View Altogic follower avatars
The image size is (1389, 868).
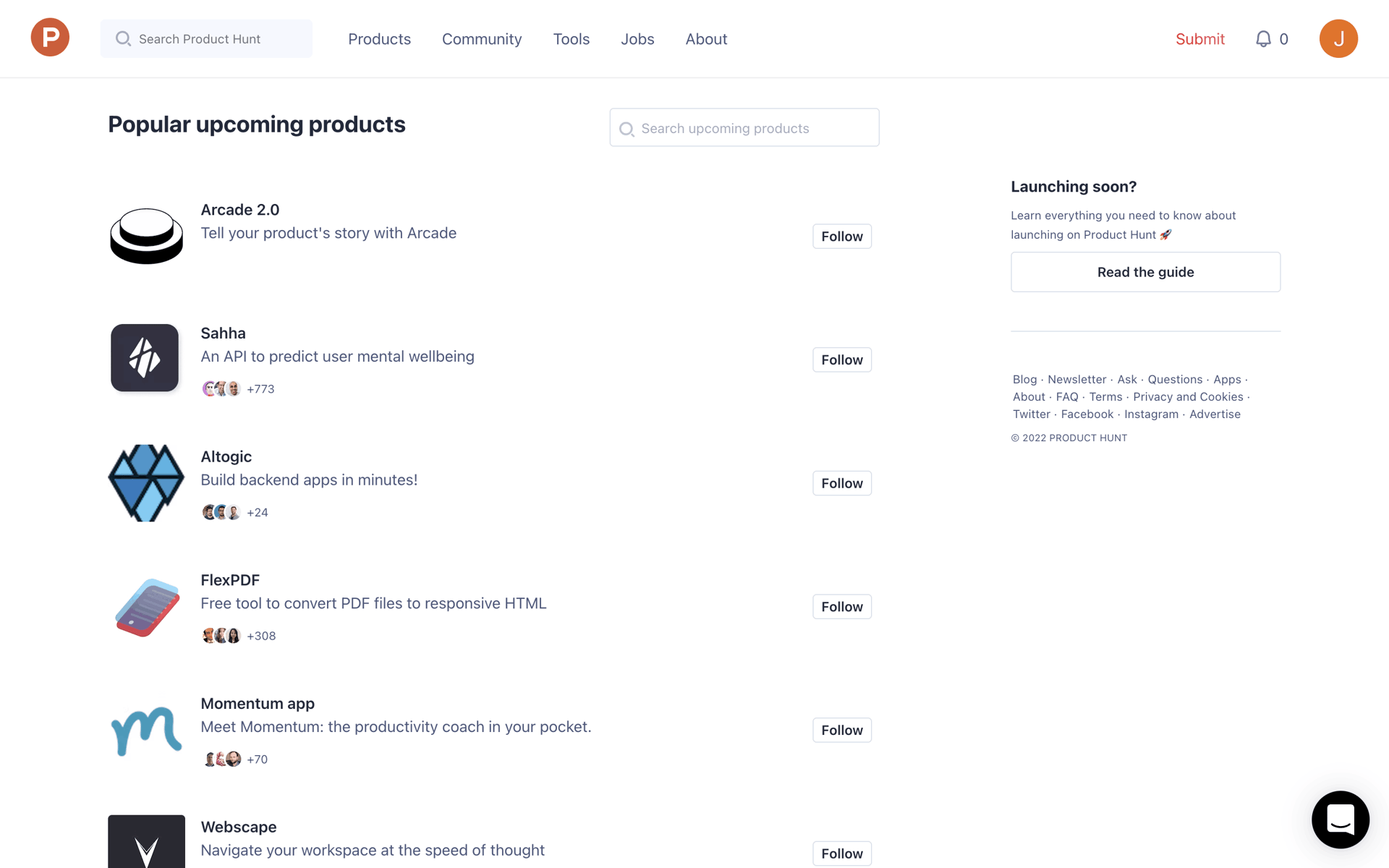(x=221, y=512)
